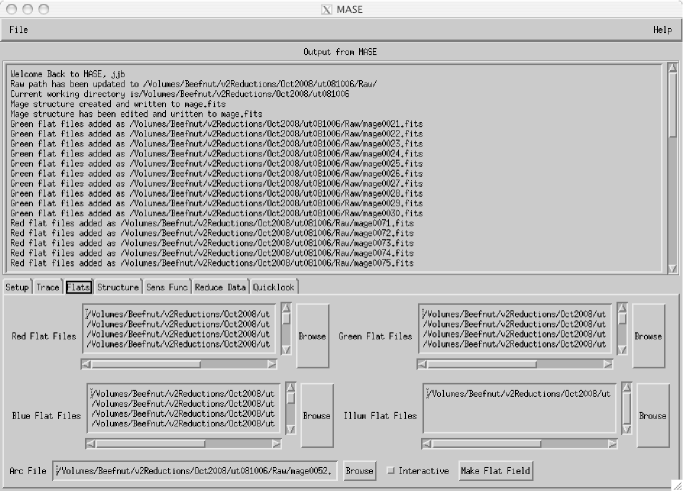The image size is (683, 491).
Task: Click the Red Flat Files vertical scrollbar thumb
Action: click(286, 319)
